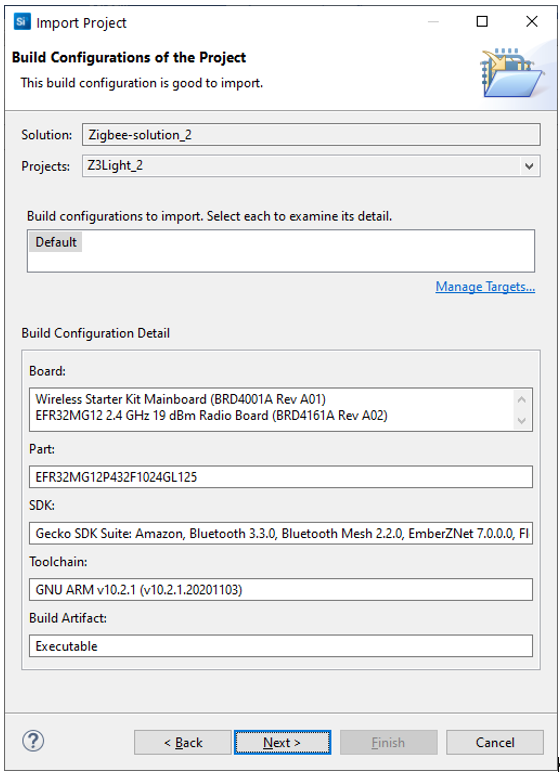Click the Toolchain field GNU ARM v10.2.1
560x772 pixels.
[x=281, y=589]
